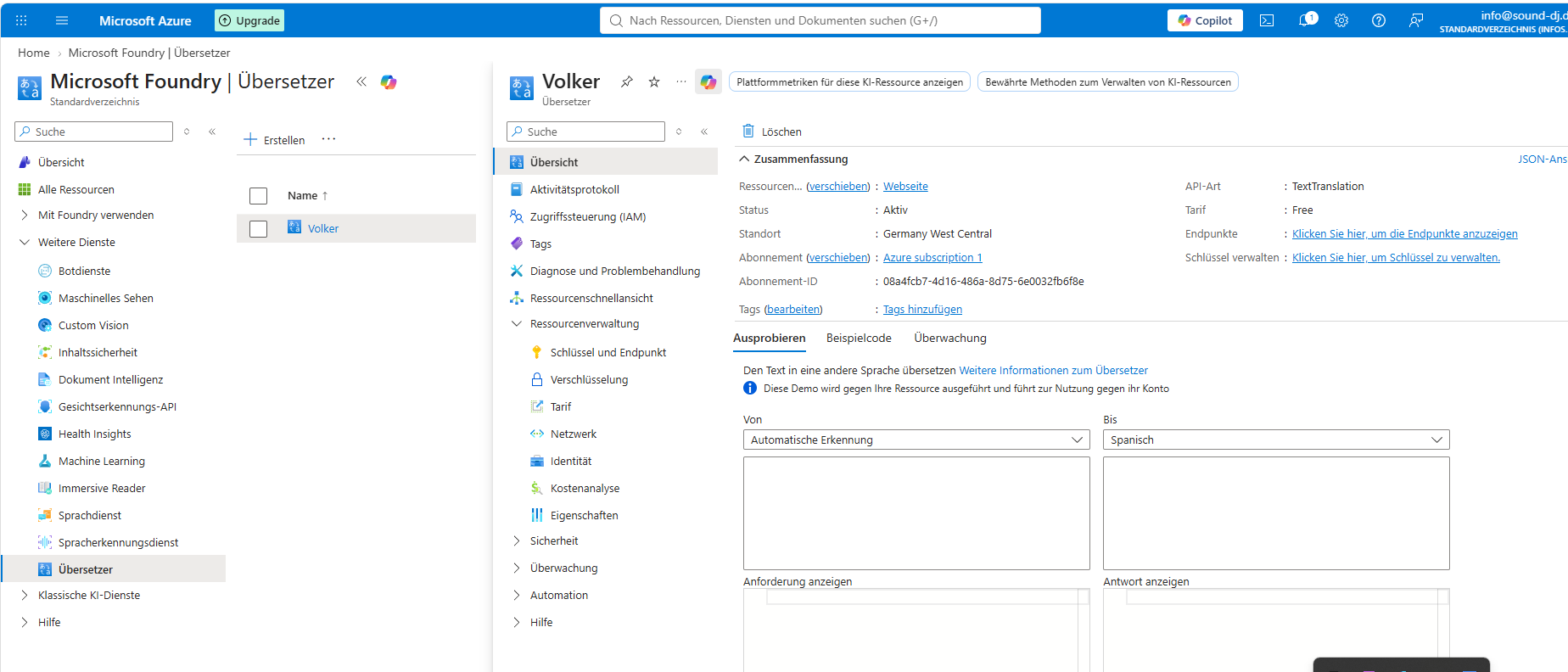Open the Automatische Erkennung source language dropdown
1568x672 pixels.
tap(916, 440)
